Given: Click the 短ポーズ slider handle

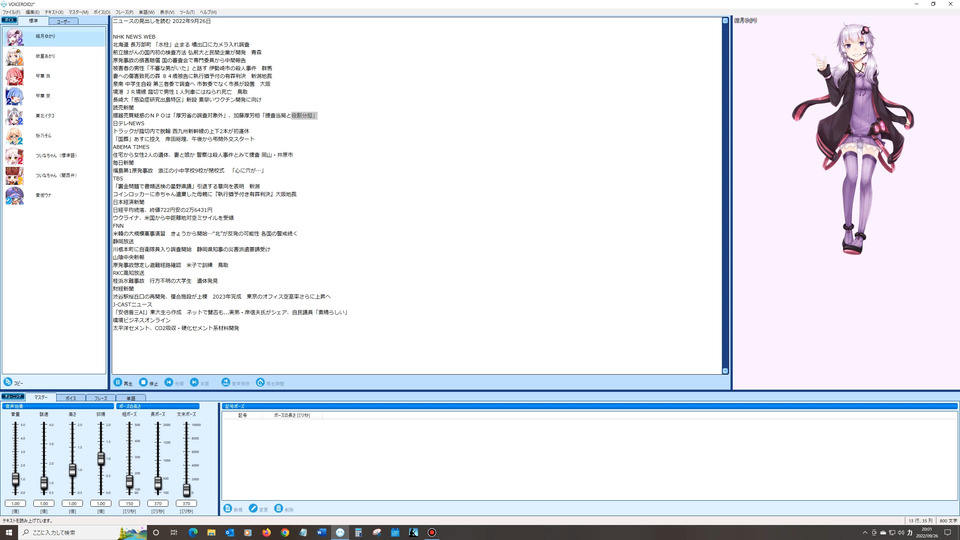Looking at the screenshot, I should click(129, 482).
